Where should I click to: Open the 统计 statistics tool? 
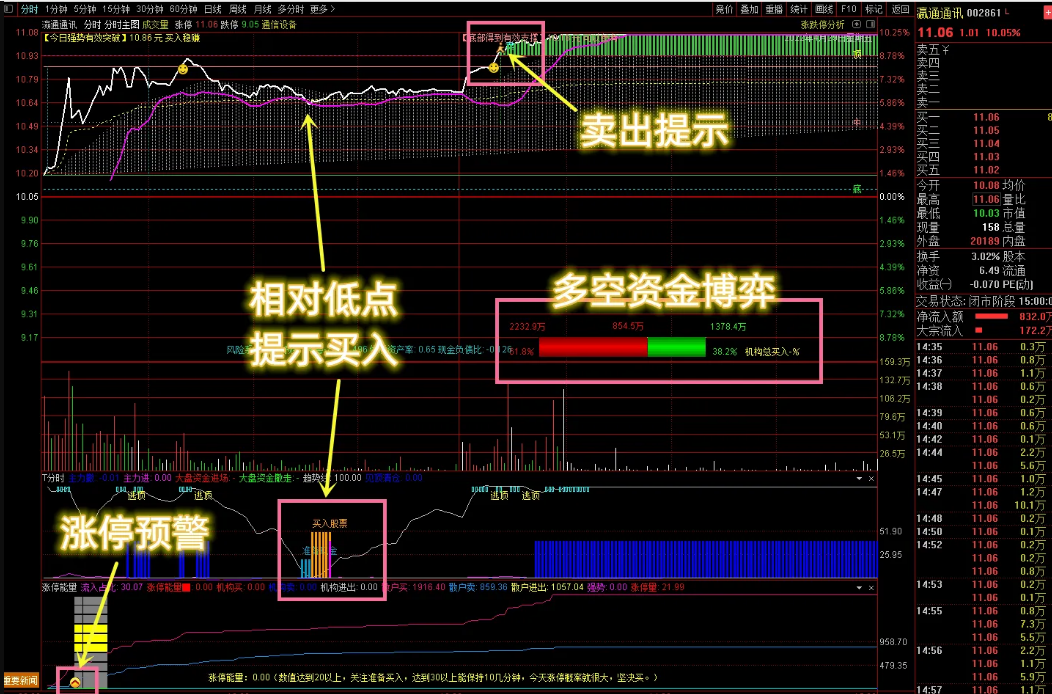coord(798,9)
